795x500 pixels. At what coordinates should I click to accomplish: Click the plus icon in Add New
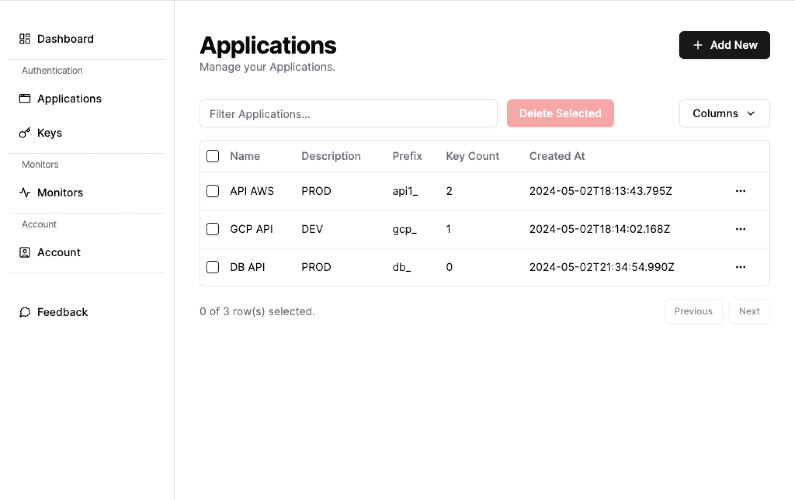[x=698, y=45]
